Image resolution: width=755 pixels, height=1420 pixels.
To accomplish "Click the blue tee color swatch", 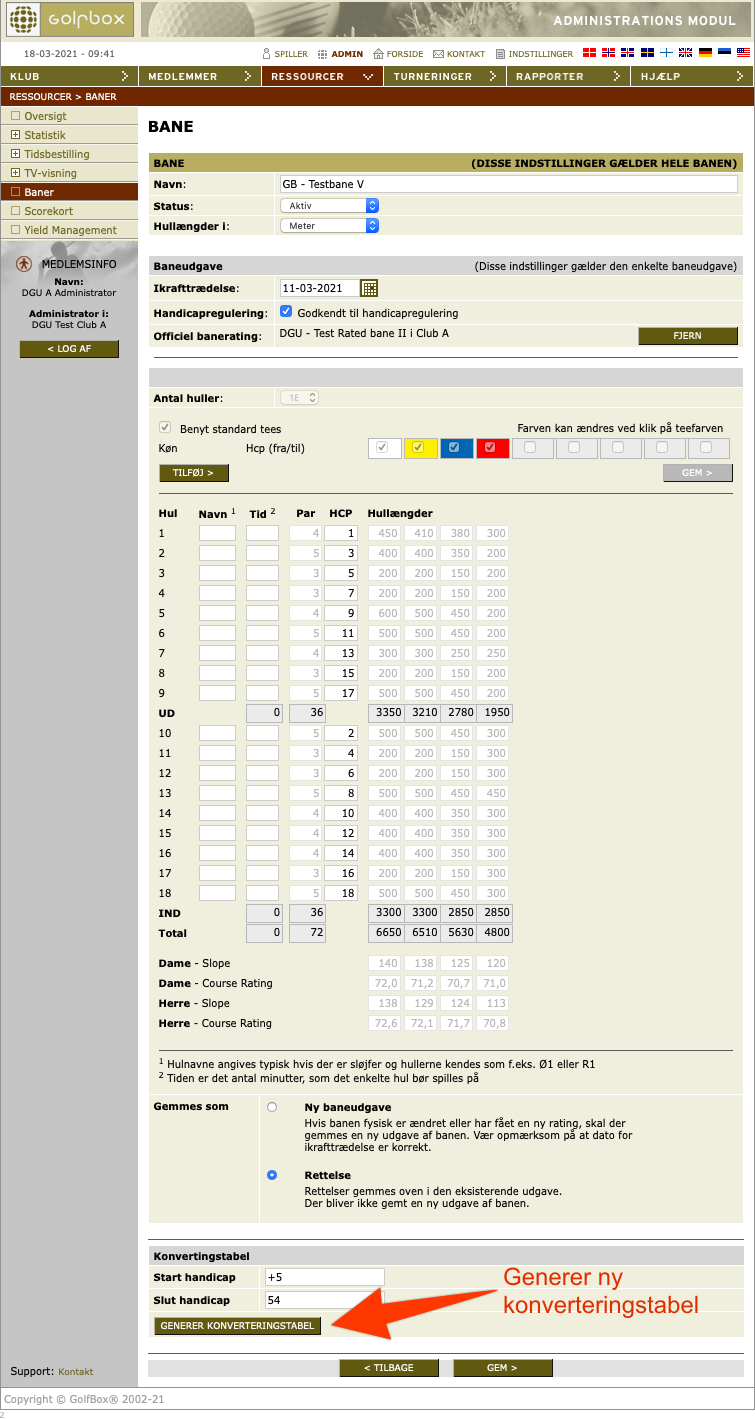I will (x=455, y=448).
